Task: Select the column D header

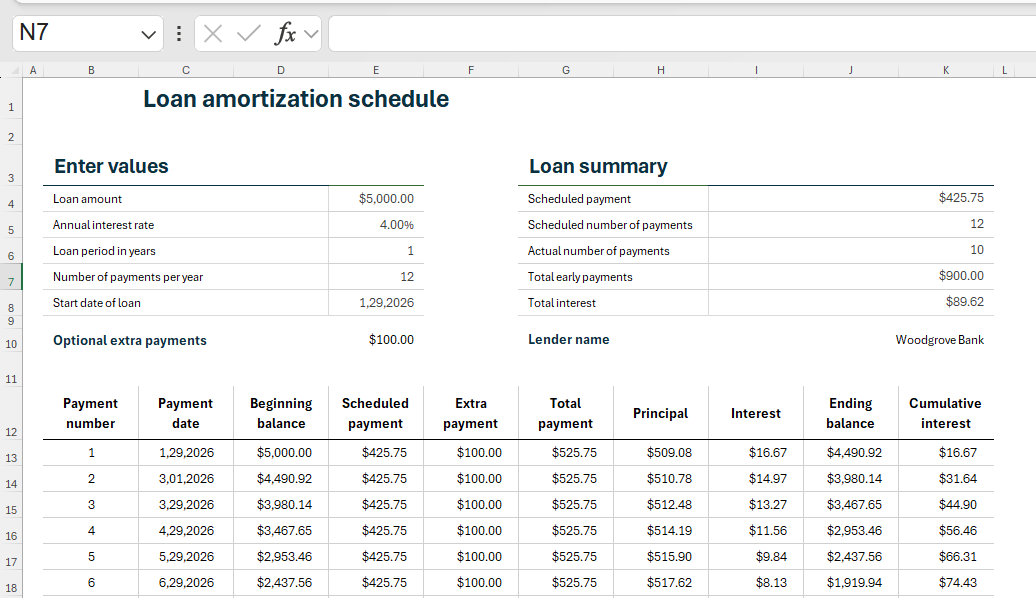Action: click(x=281, y=70)
